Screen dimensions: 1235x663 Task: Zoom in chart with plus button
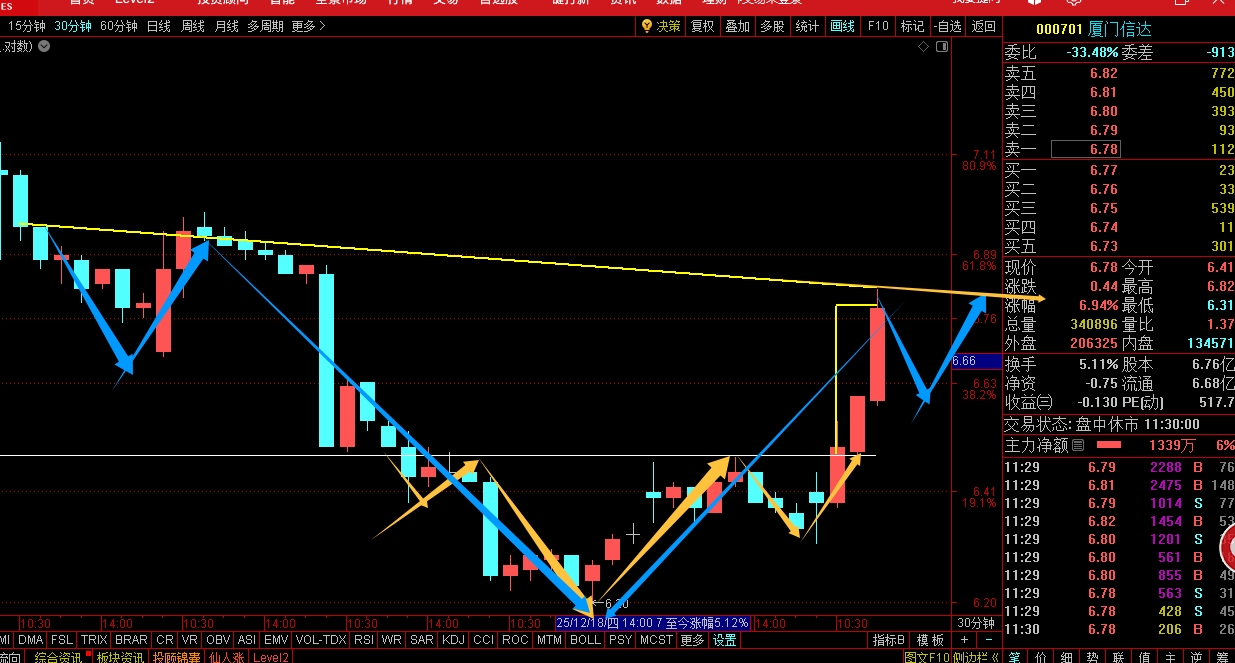click(x=964, y=639)
